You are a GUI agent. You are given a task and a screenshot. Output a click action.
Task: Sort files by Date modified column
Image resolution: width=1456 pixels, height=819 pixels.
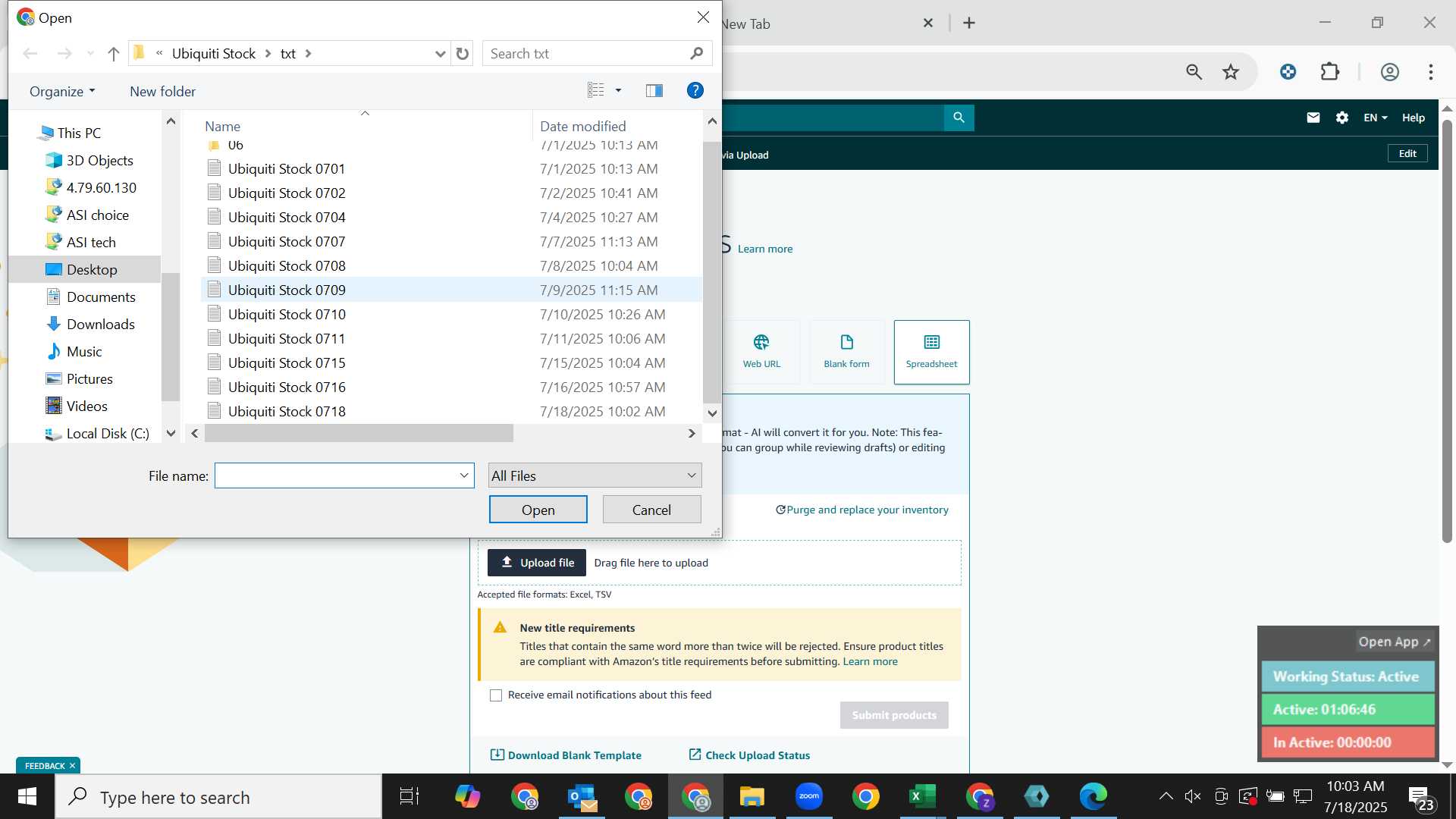tap(582, 127)
